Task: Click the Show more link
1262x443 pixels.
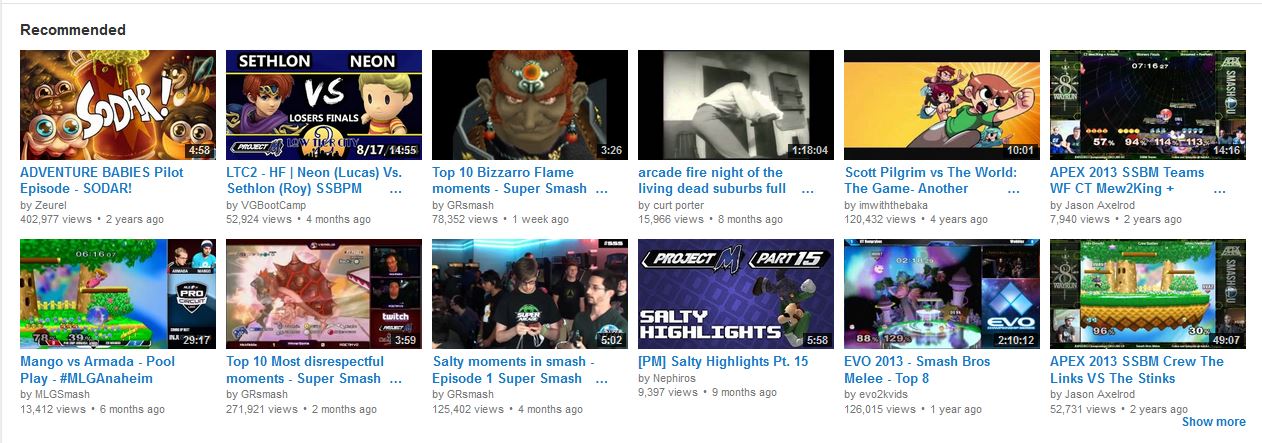Action: [x=1213, y=422]
